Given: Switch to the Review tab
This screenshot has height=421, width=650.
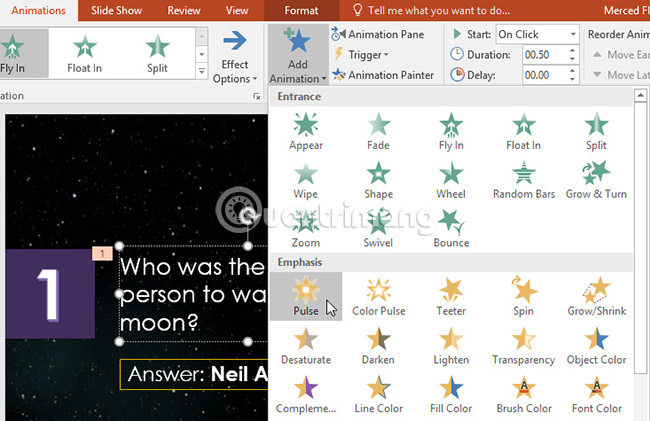Looking at the screenshot, I should (x=184, y=10).
